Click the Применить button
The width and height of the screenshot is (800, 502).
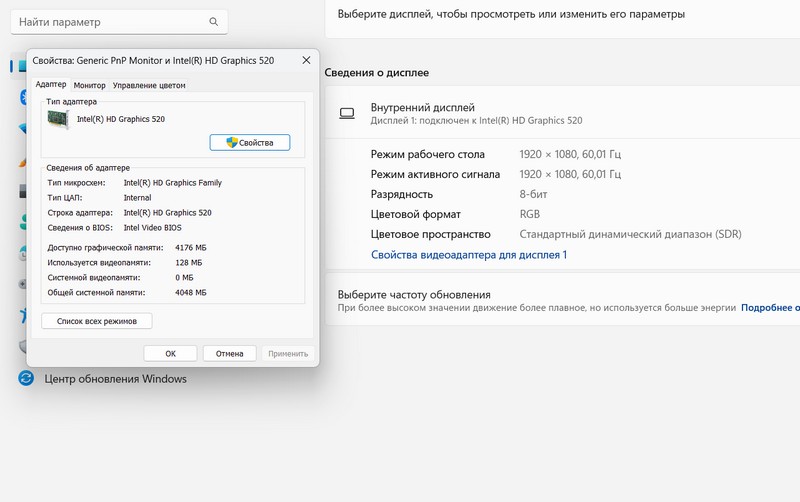[x=288, y=353]
